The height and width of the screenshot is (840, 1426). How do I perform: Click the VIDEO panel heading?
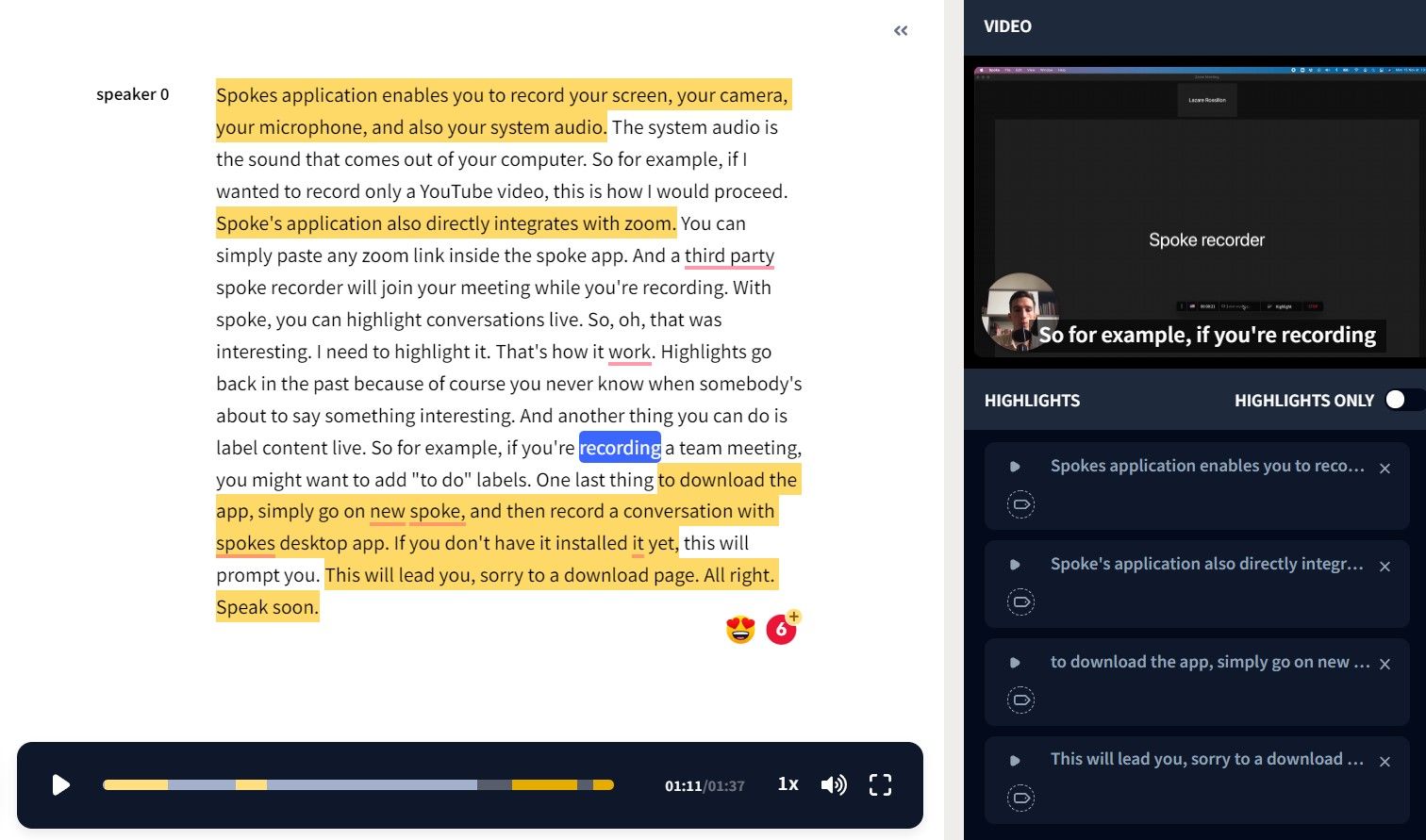tap(1007, 26)
